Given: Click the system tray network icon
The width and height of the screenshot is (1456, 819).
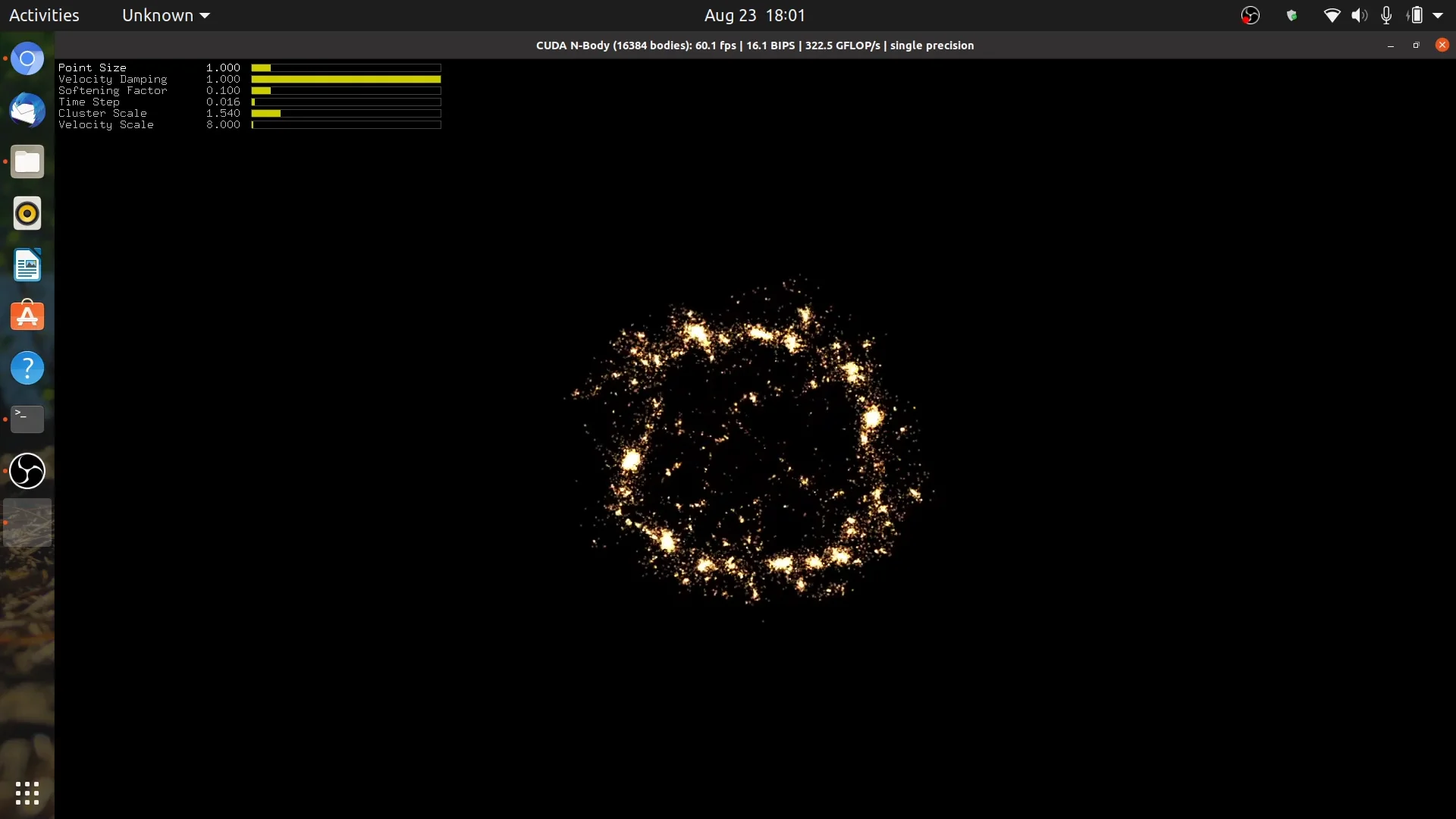Looking at the screenshot, I should [x=1331, y=15].
